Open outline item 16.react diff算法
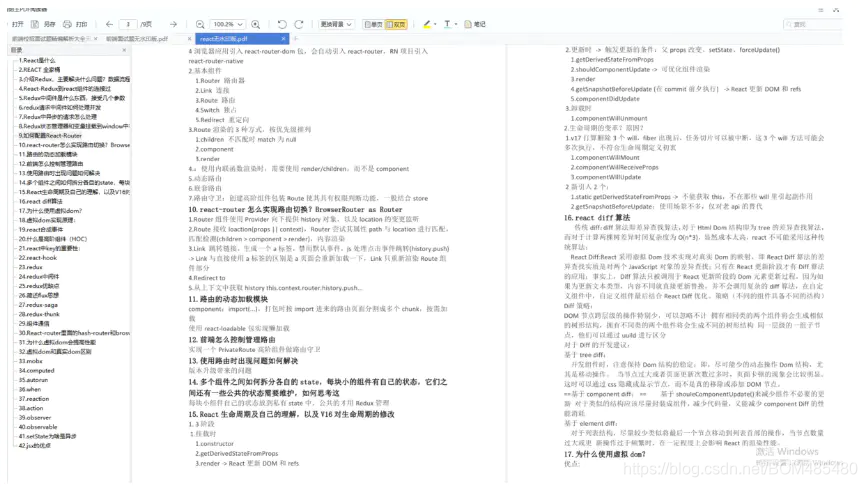Viewport: 867px width, 487px height. tap(40, 202)
